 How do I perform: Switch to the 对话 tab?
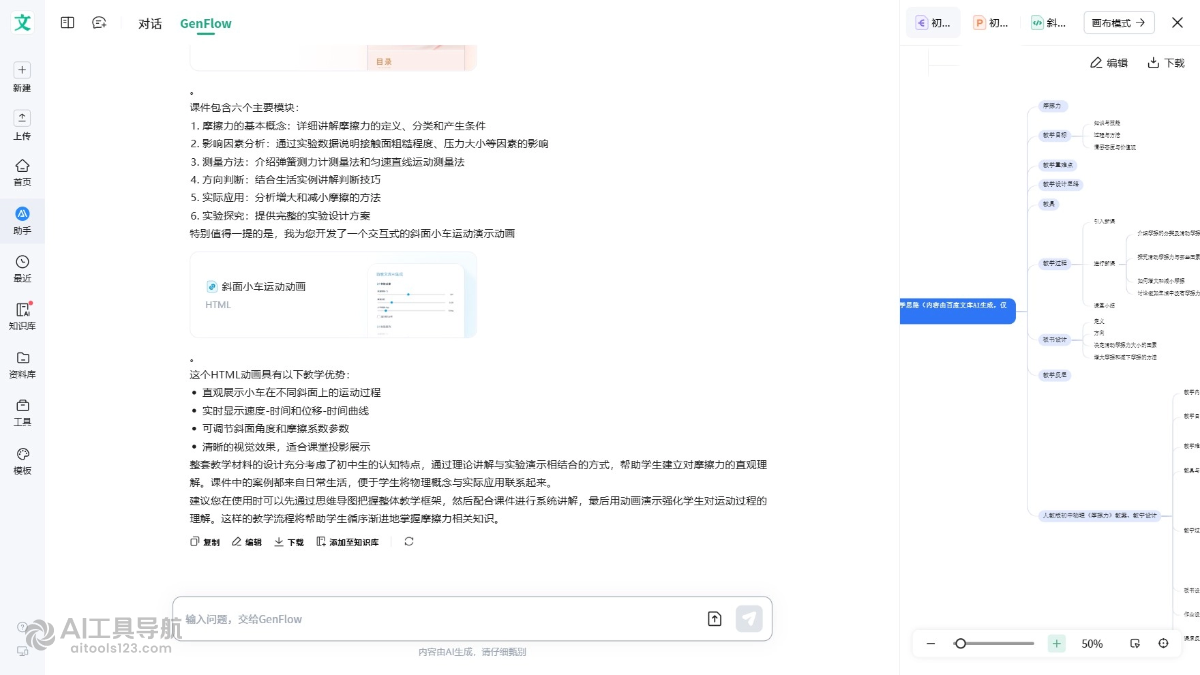tap(150, 23)
